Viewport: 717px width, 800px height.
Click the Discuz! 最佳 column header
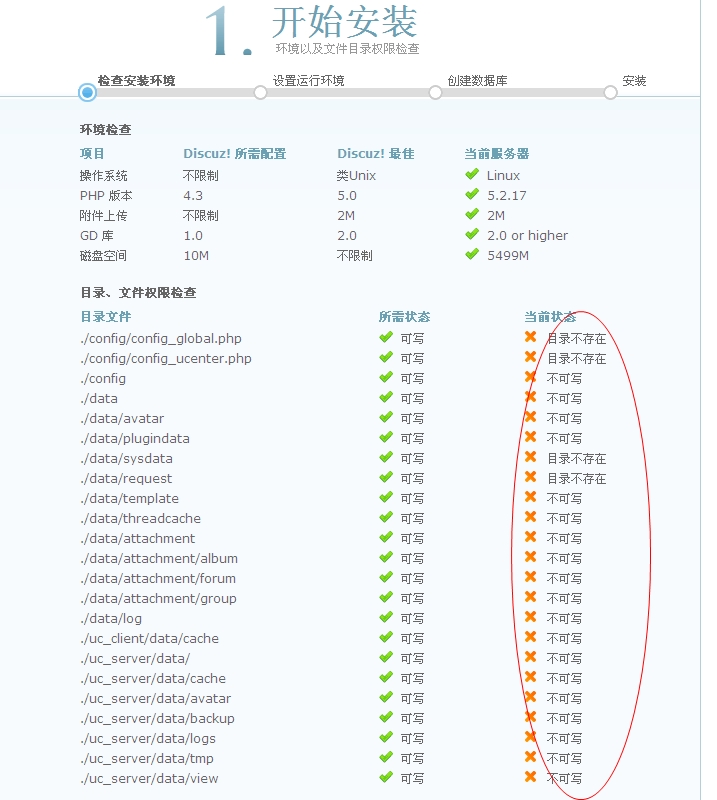[376, 154]
